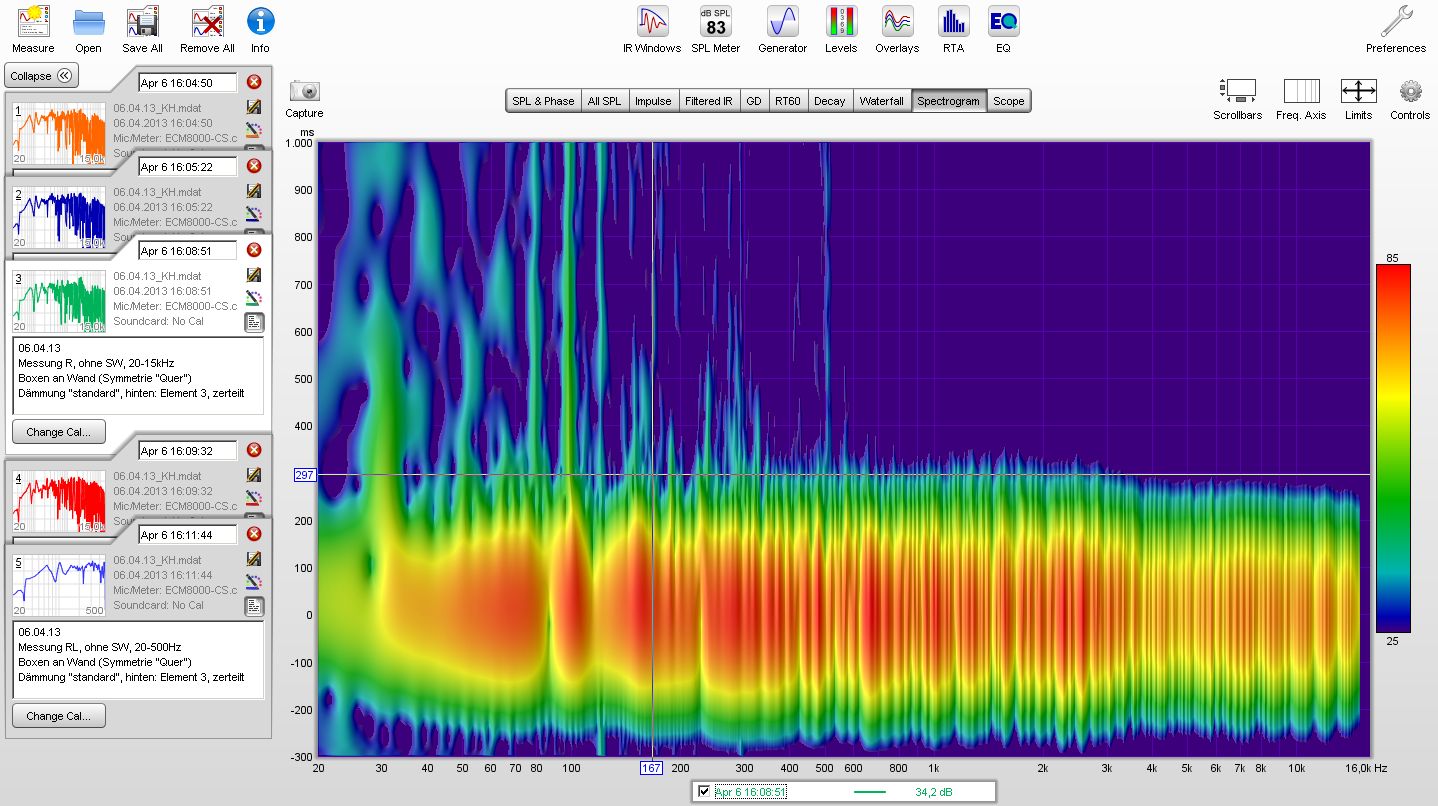The width and height of the screenshot is (1438, 806).
Task: Save measurement 3 with its disk icon
Action: click(x=254, y=275)
